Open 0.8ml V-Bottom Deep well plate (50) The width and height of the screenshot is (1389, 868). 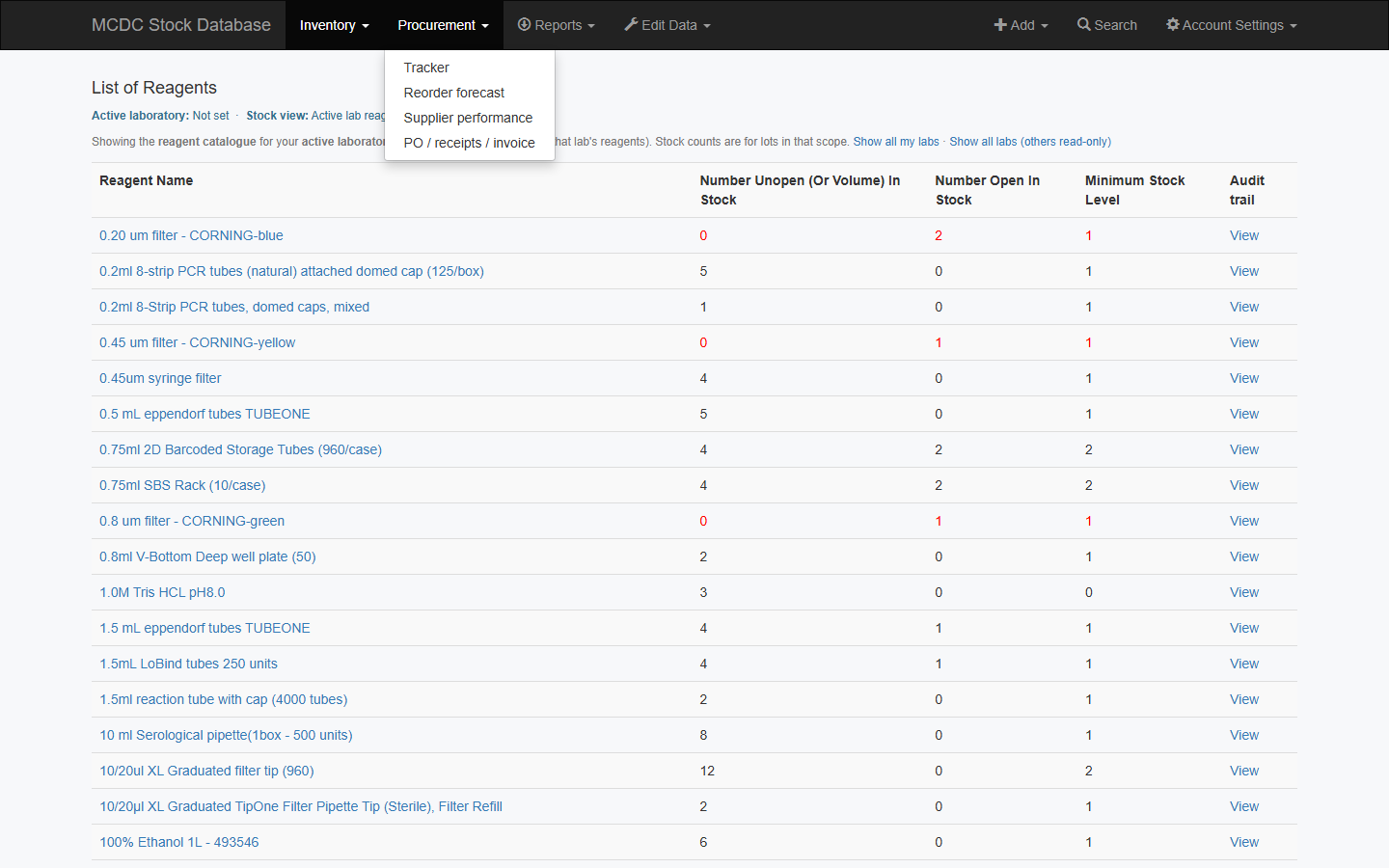[x=207, y=556]
